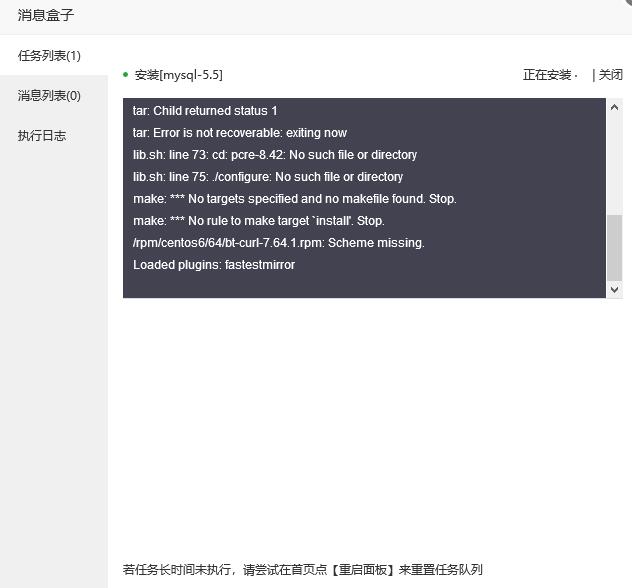
Task: Click 'Loaded plugins: fastestmirror' log line
Action: [x=214, y=265]
